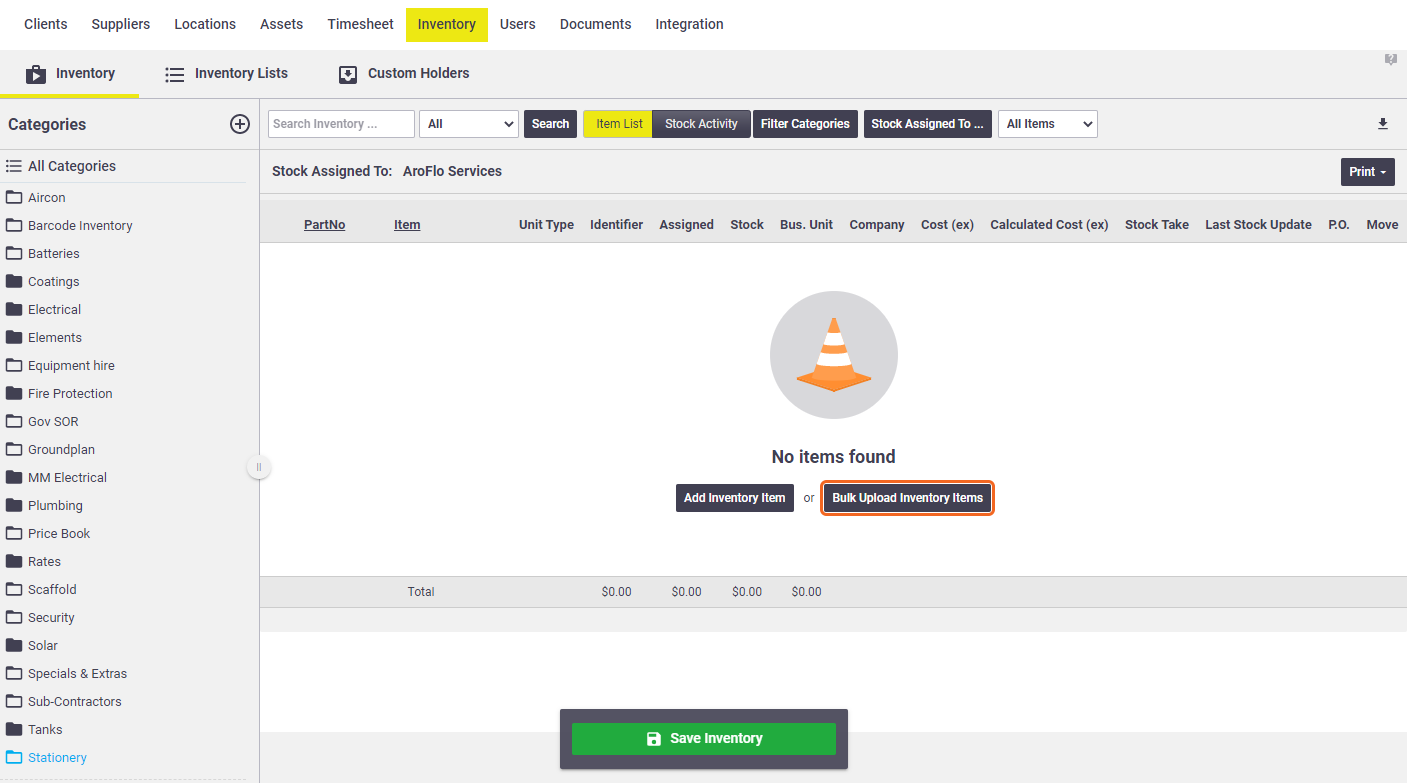The height and width of the screenshot is (783, 1407).
Task: Click the Search Inventory input field
Action: [341, 124]
